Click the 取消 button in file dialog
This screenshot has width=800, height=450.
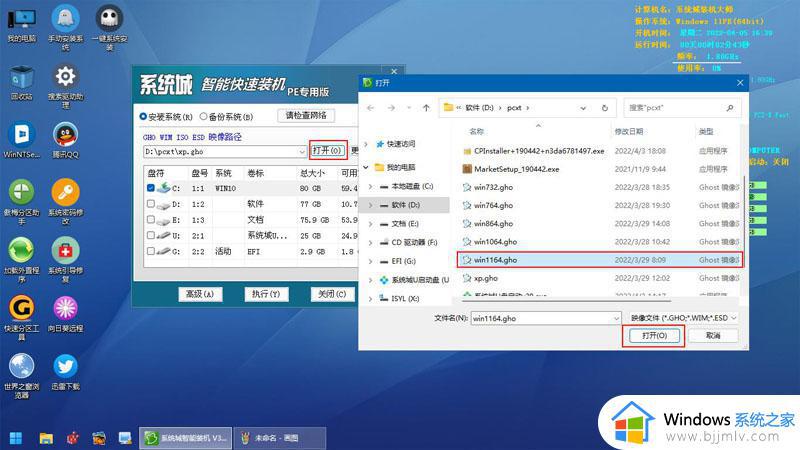tap(713, 336)
